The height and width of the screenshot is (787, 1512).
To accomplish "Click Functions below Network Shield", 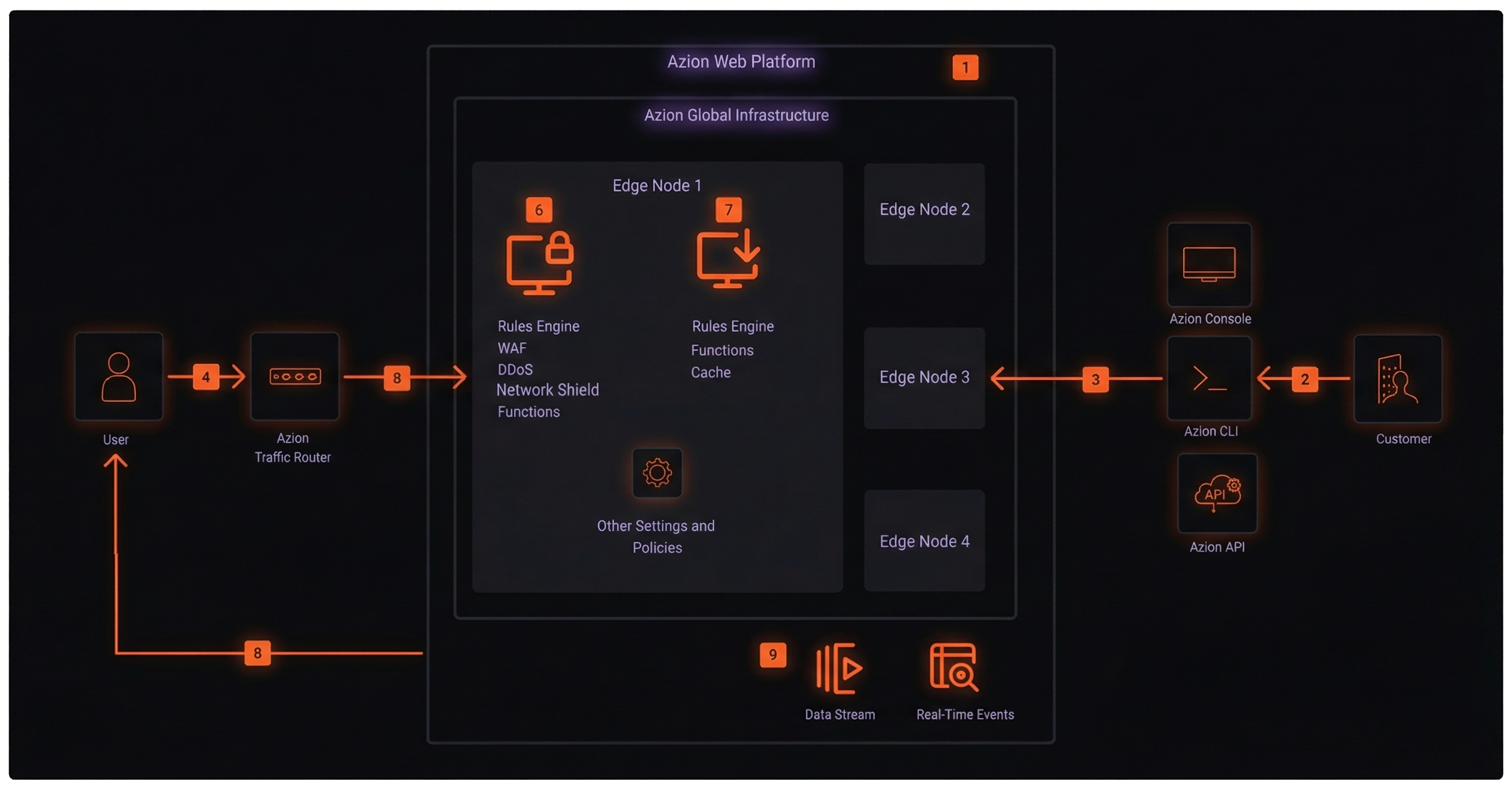I will [x=529, y=412].
